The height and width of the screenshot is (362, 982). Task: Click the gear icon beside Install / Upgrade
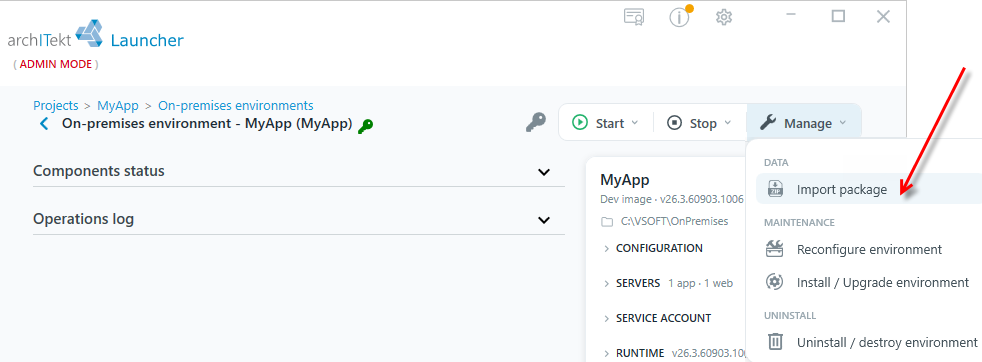[775, 282]
